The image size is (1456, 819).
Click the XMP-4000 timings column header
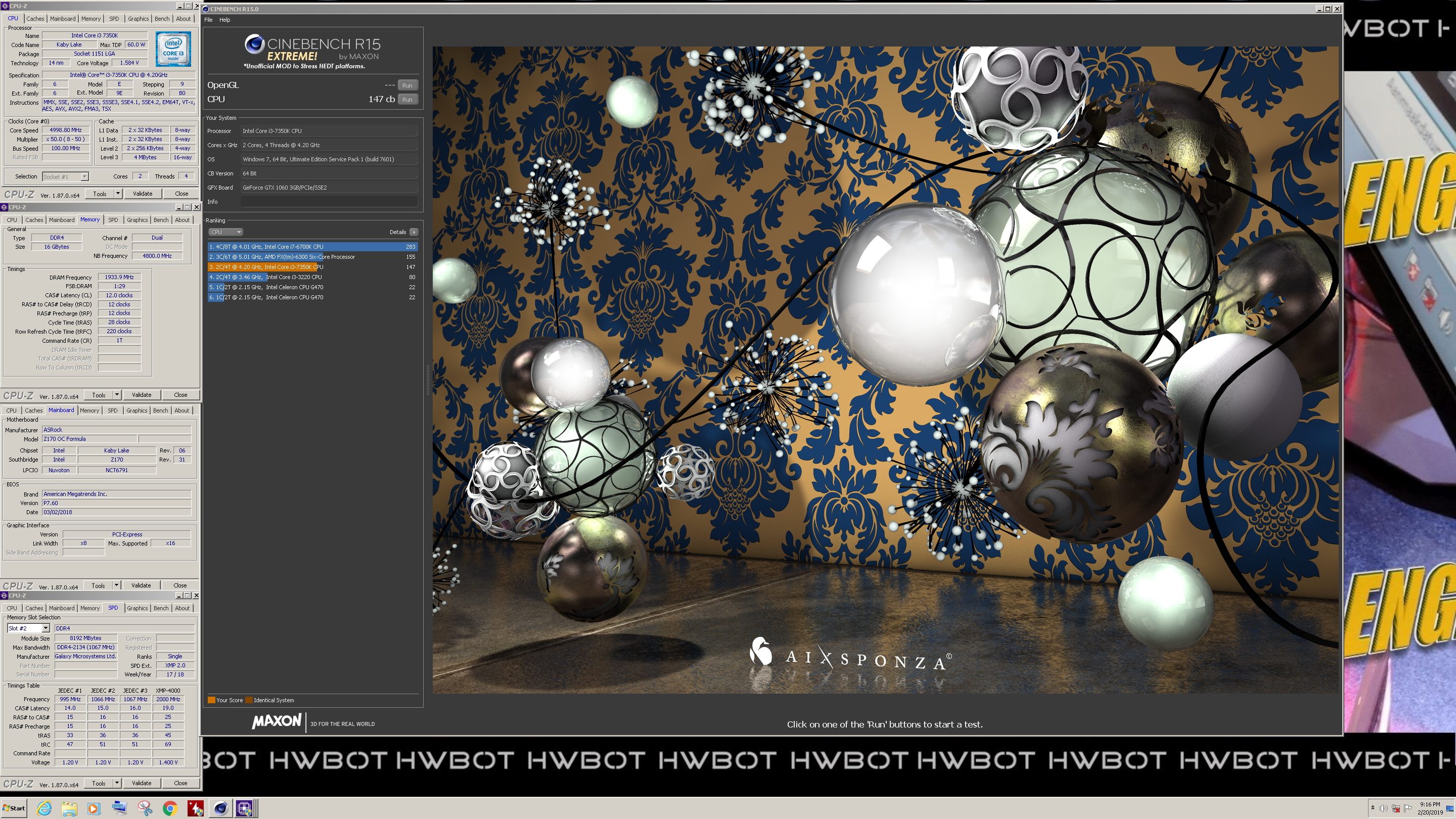point(168,691)
